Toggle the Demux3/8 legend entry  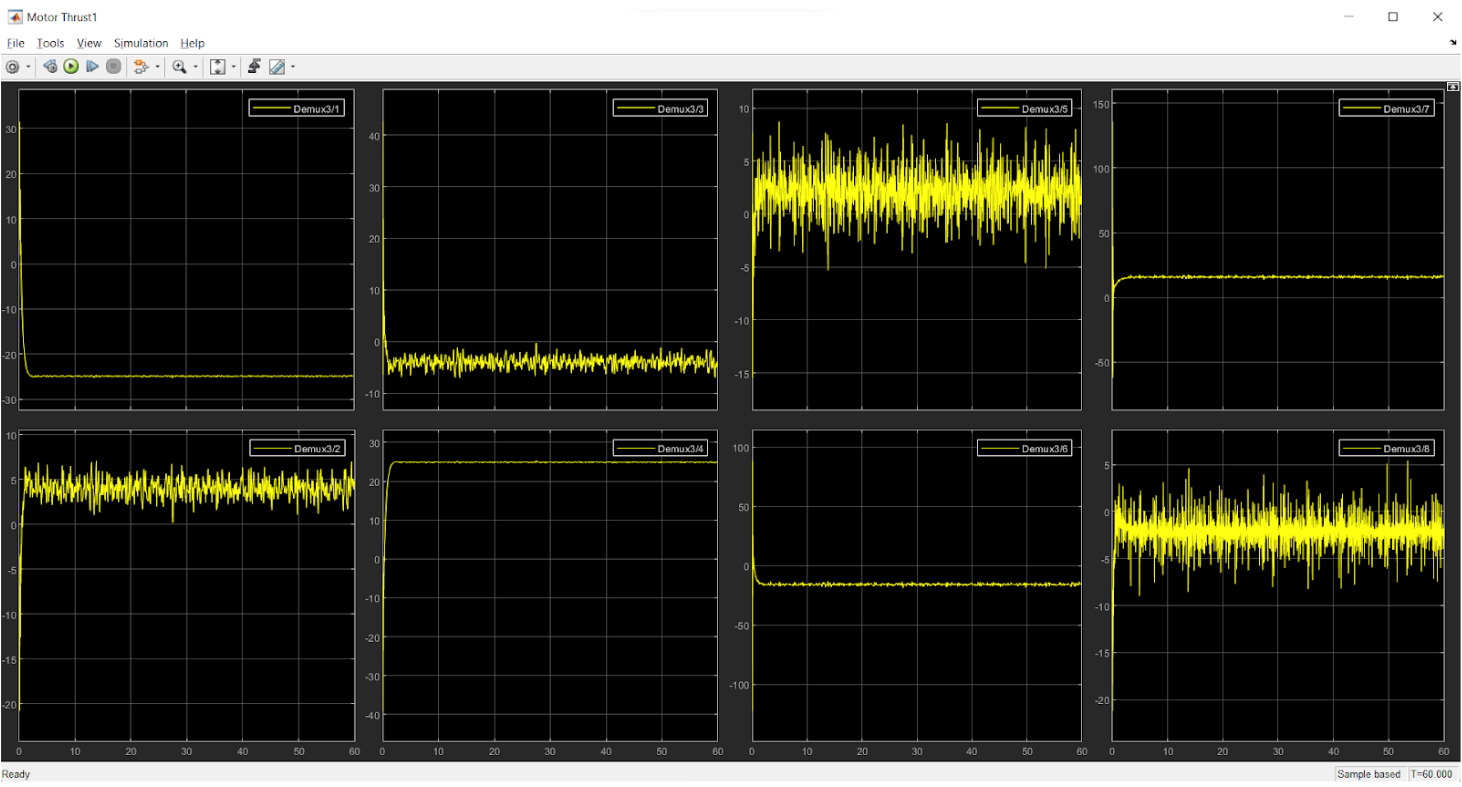pos(1389,448)
